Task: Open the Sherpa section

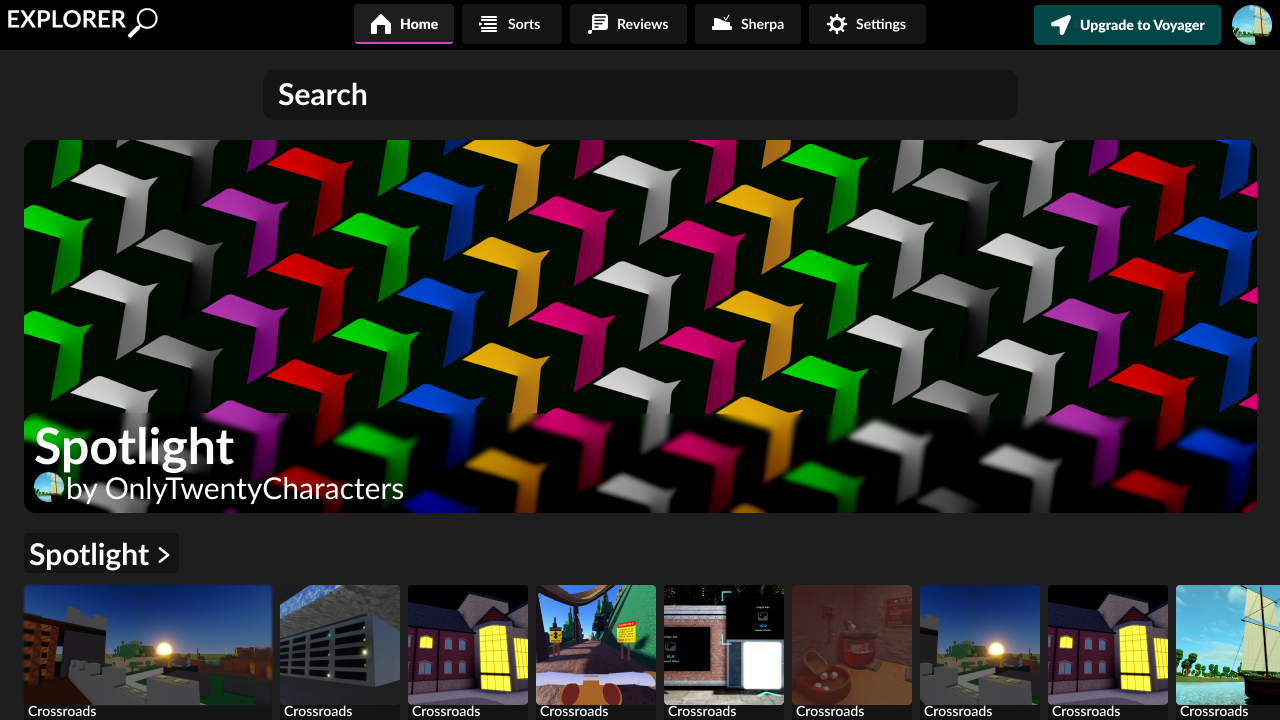Action: click(x=747, y=24)
